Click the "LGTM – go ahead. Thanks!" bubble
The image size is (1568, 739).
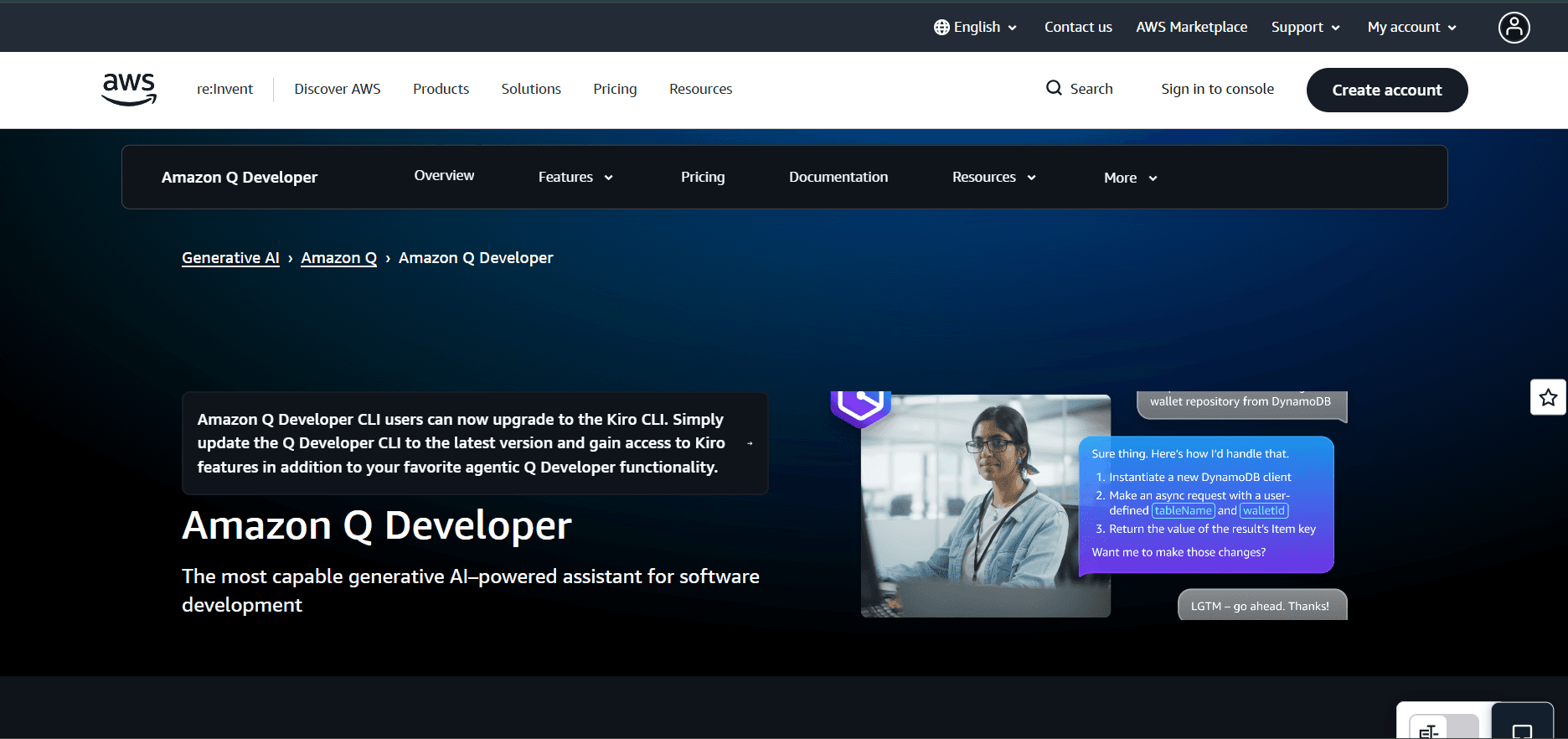coord(1261,605)
